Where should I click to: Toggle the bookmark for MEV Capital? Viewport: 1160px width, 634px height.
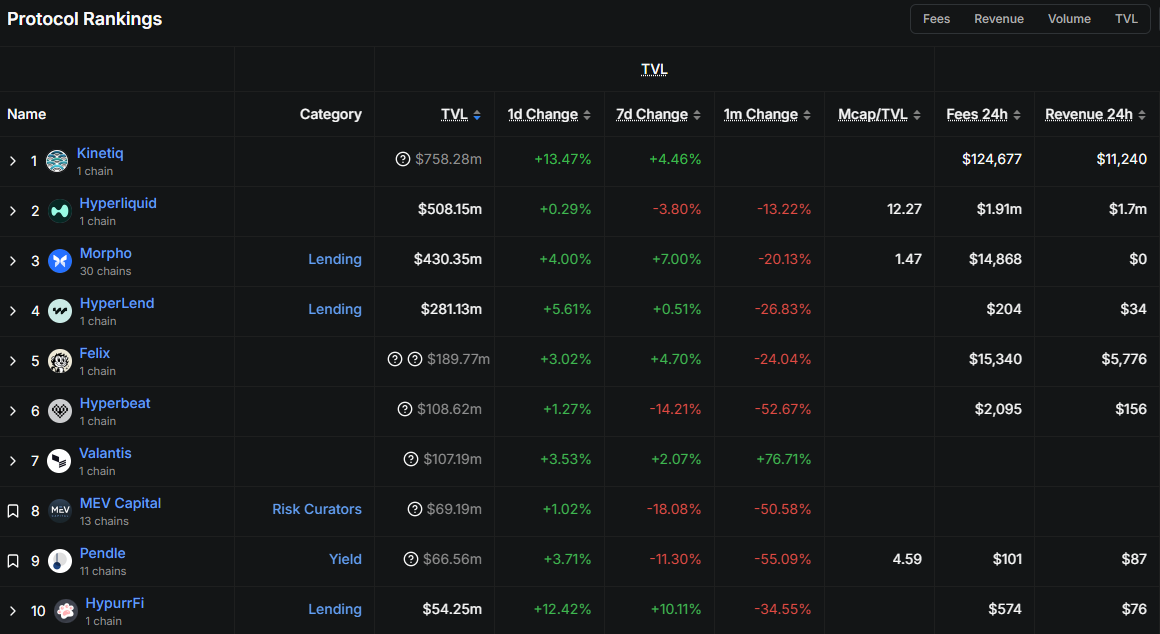[x=12, y=510]
